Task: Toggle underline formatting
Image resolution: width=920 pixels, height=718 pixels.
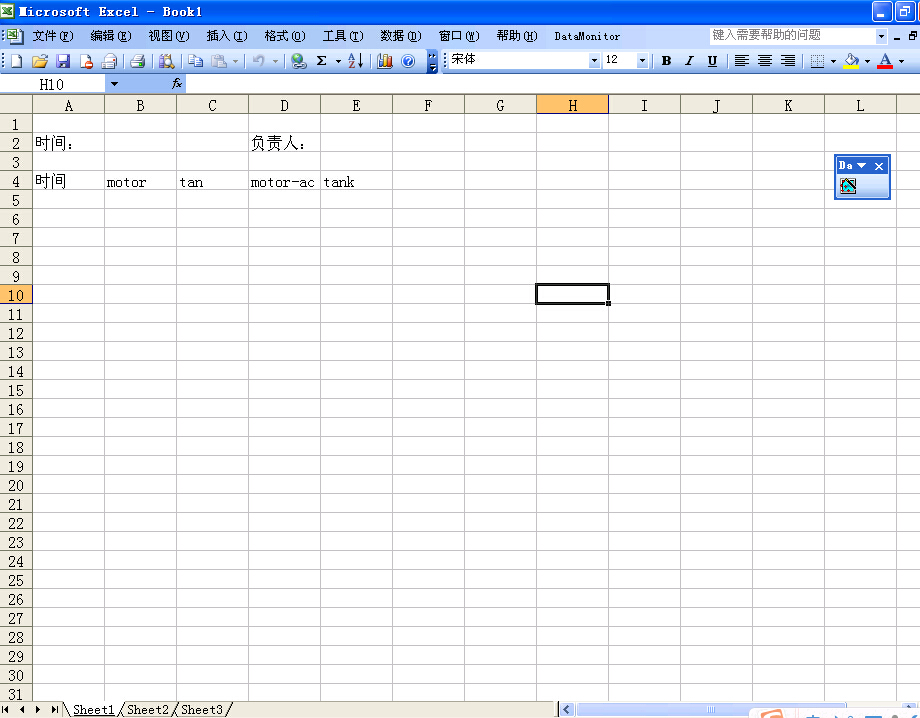Action: pos(712,60)
